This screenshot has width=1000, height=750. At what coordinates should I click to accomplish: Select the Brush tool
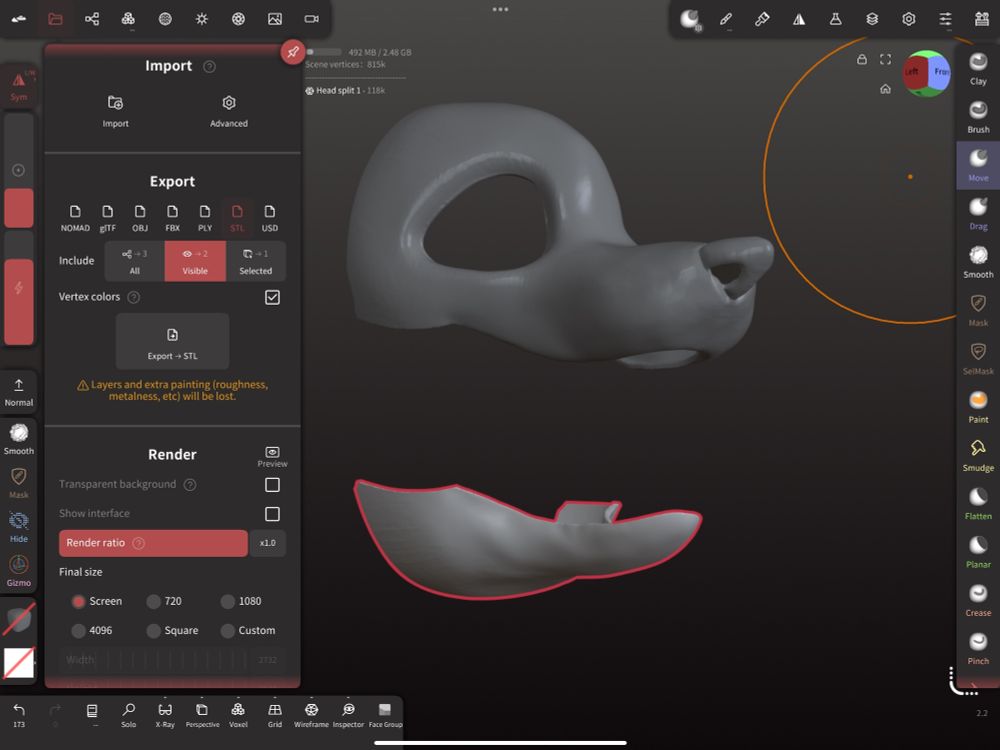[978, 117]
